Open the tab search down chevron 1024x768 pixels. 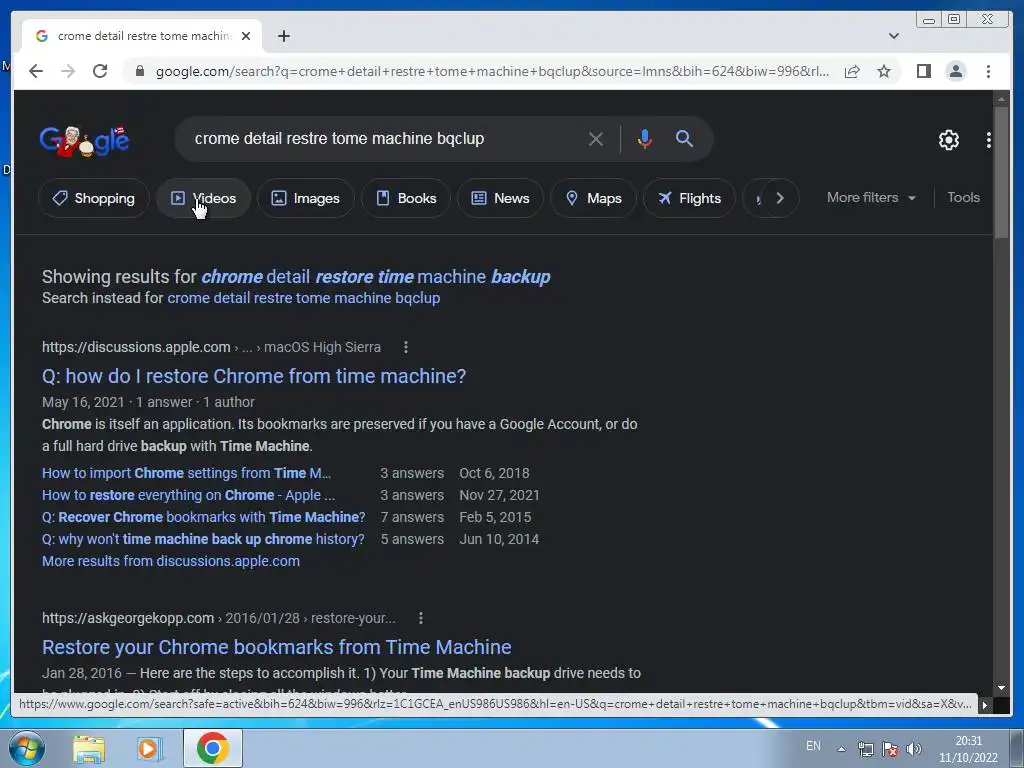[893, 36]
